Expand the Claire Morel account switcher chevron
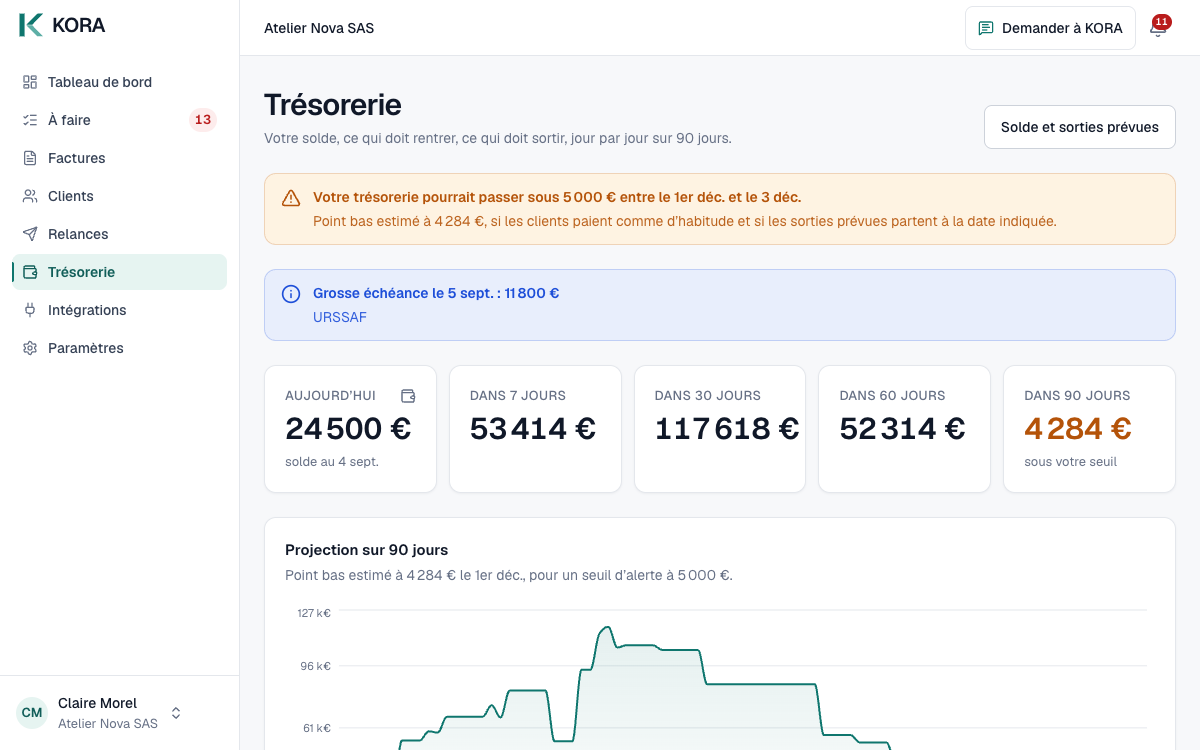This screenshot has width=1200, height=750. [x=176, y=713]
